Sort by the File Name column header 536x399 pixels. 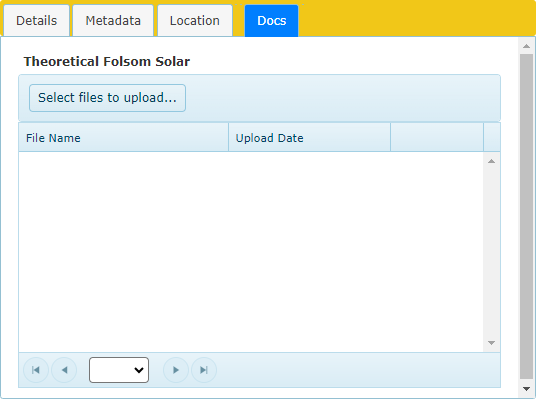[x=123, y=138]
